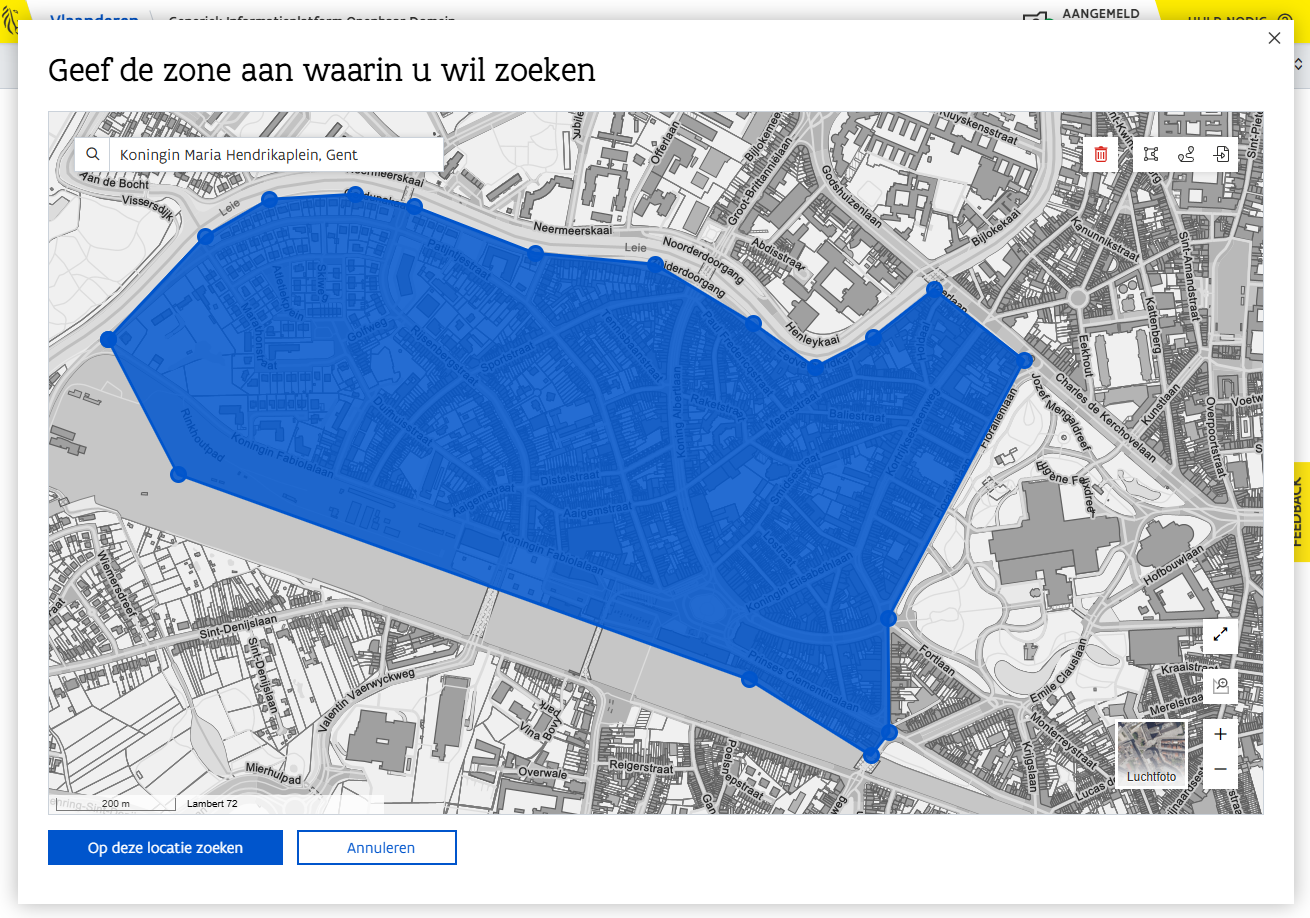1310x918 pixels.
Task: Zoom out of the map
Action: point(1220,769)
